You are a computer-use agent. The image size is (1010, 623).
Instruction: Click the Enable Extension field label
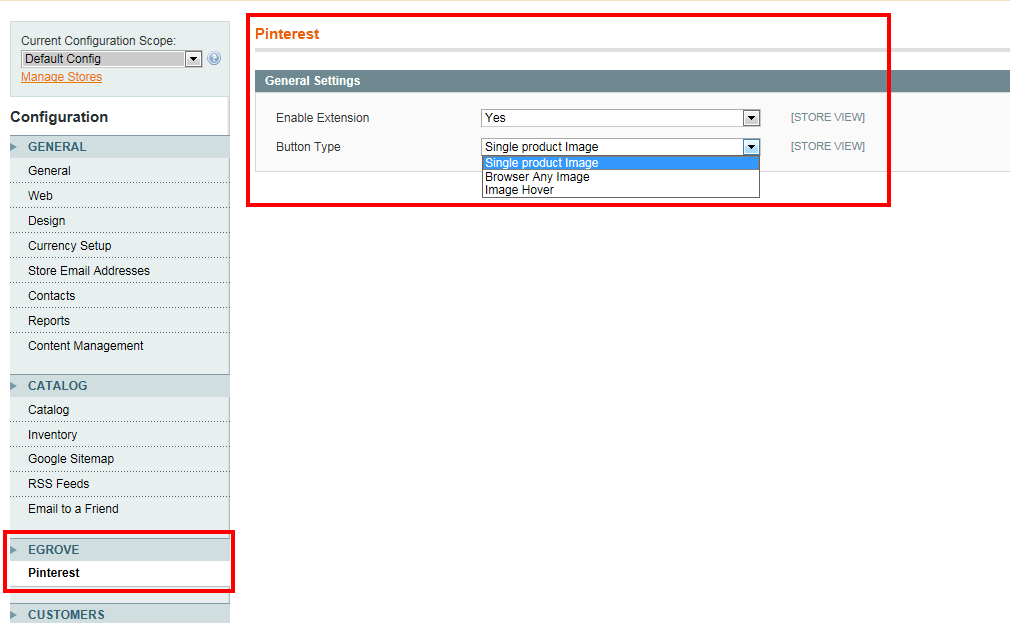pyautogui.click(x=323, y=118)
